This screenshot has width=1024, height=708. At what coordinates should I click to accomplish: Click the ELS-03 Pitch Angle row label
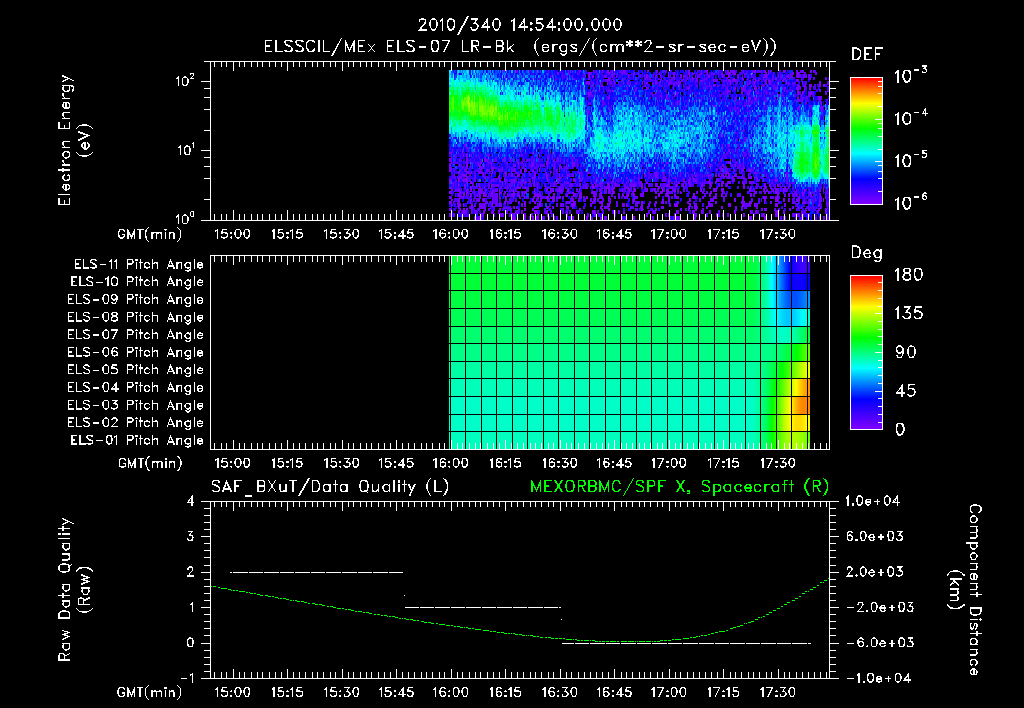[135, 406]
